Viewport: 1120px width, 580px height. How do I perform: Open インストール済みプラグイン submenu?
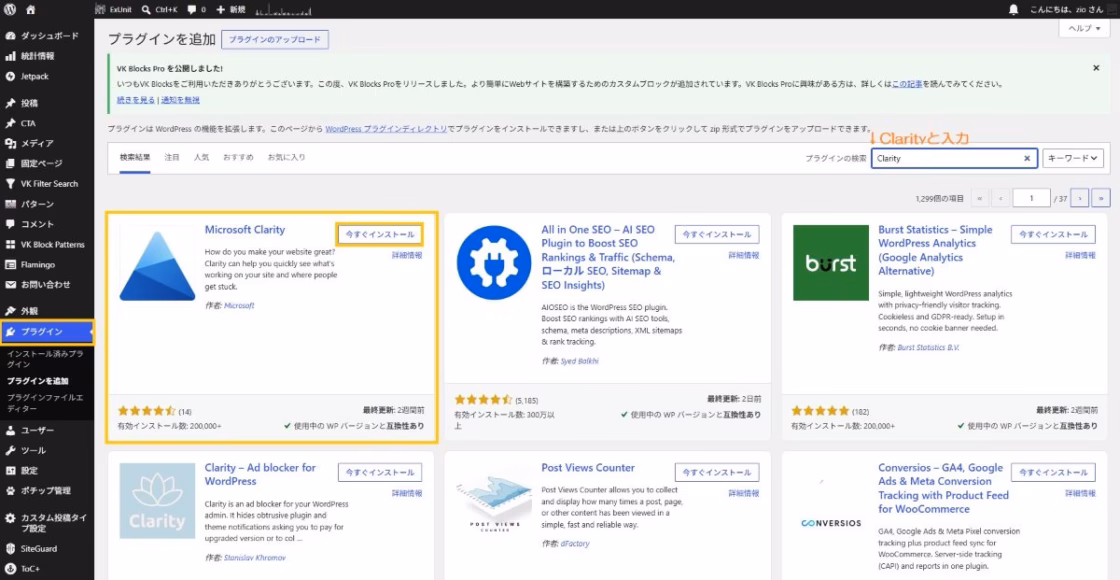pos(44,358)
